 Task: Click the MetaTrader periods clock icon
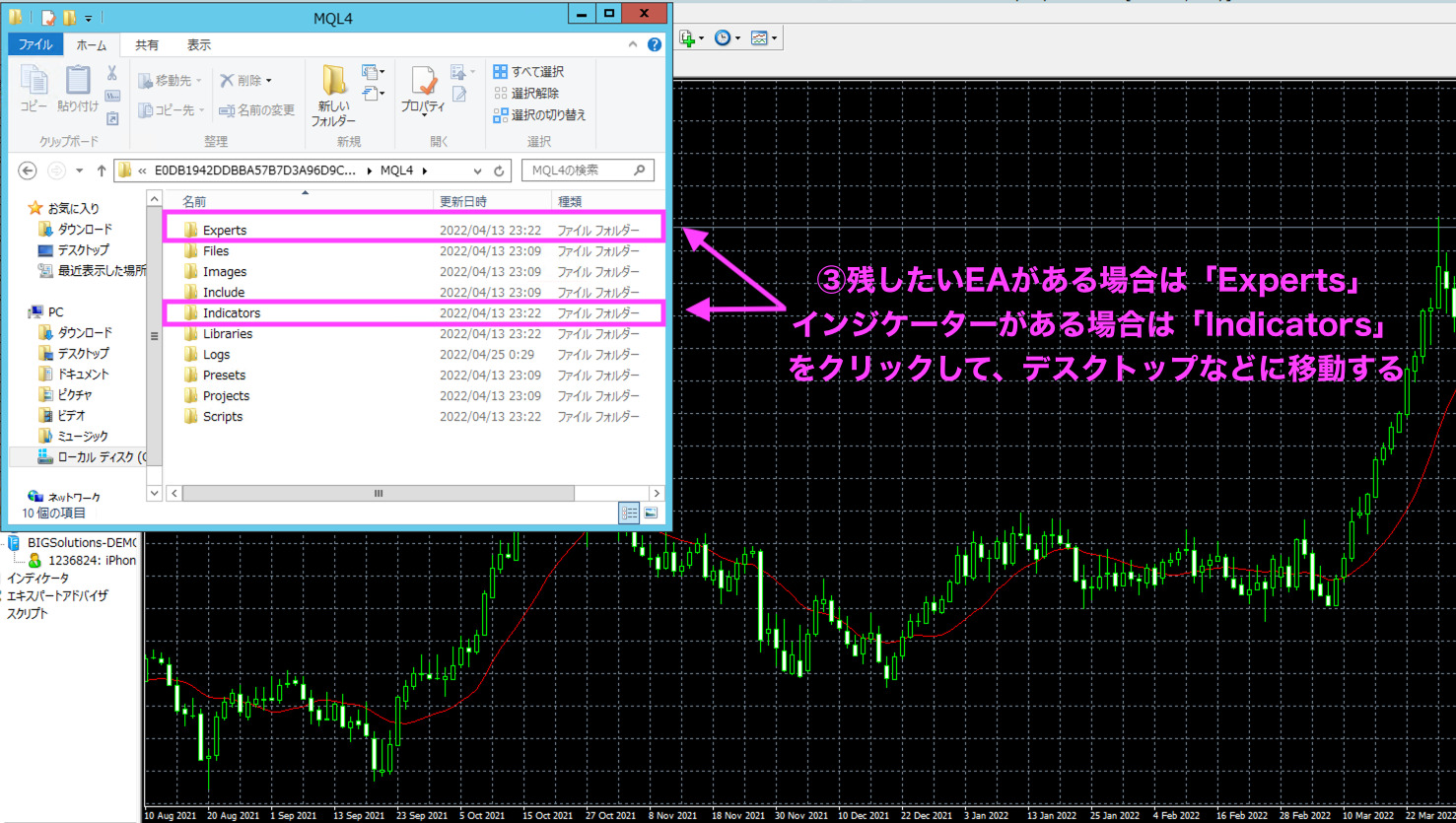[x=723, y=38]
